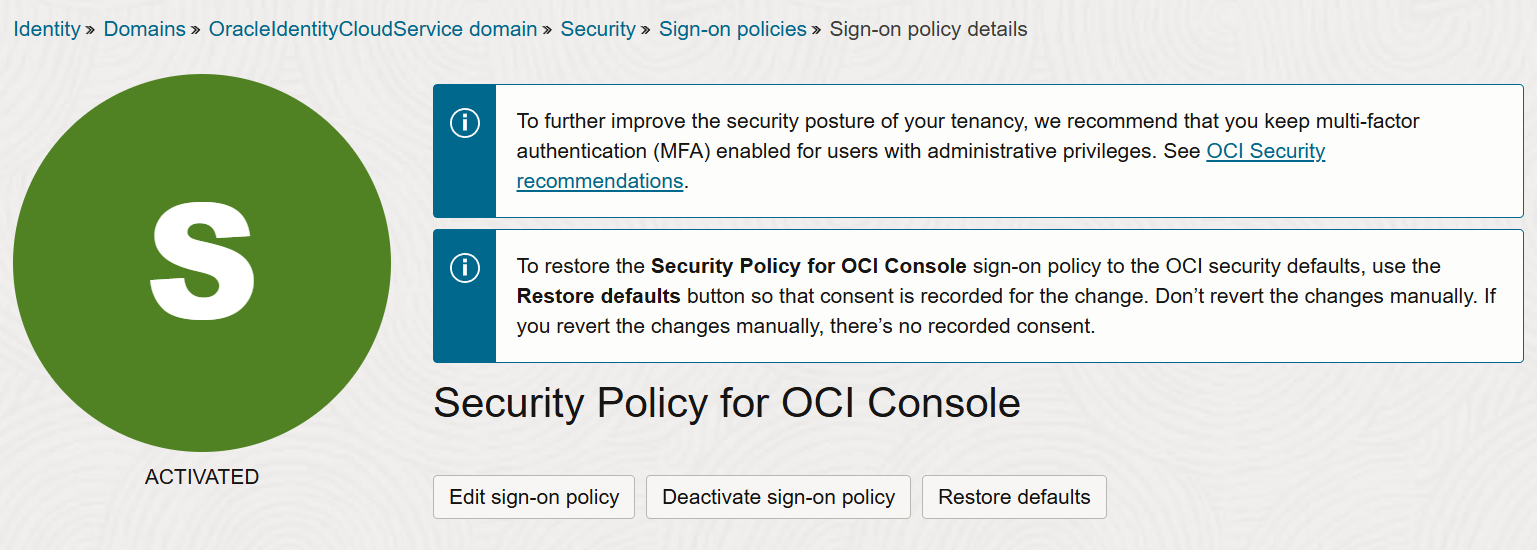Click the bold Restore defaults text in the banner
The height and width of the screenshot is (550, 1537).
tap(599, 296)
